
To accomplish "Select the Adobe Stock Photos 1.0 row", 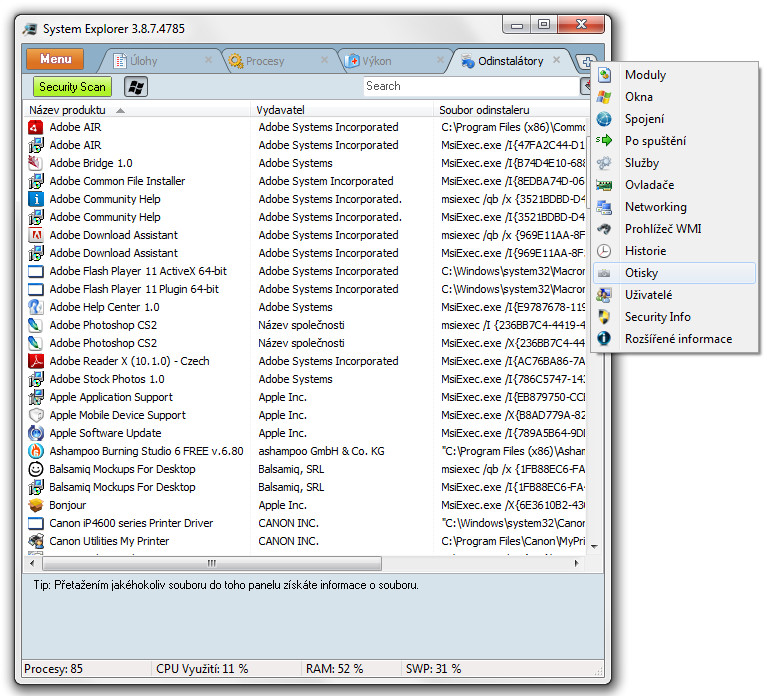I will 306,379.
